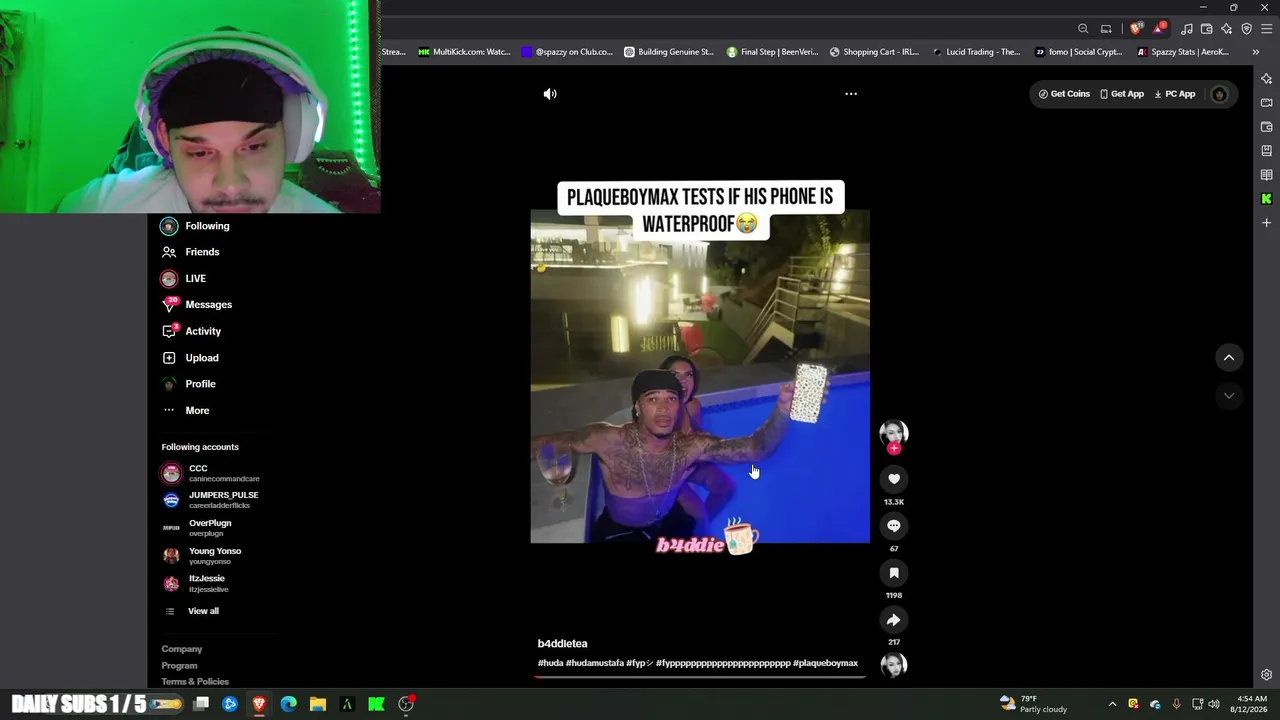Open the Following feed
Viewport: 1280px width, 720px height.
[196, 226]
